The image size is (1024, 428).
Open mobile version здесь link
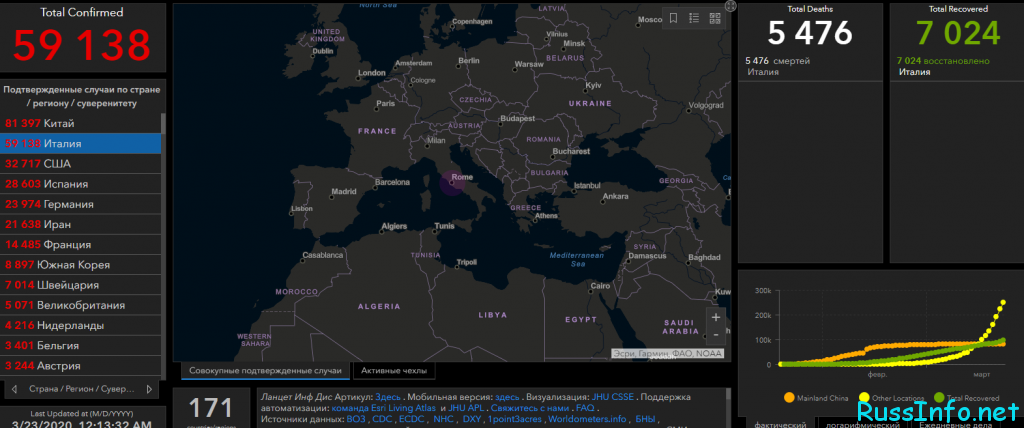pos(507,397)
